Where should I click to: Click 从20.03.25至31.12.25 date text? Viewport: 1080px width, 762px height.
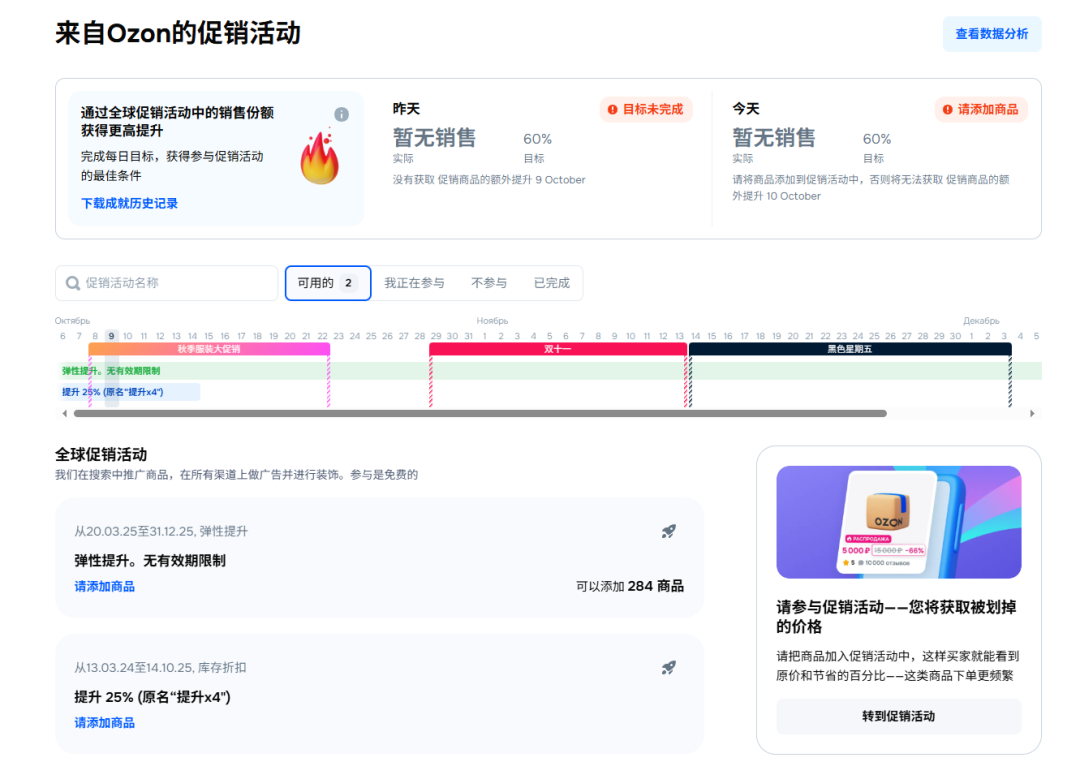134,531
